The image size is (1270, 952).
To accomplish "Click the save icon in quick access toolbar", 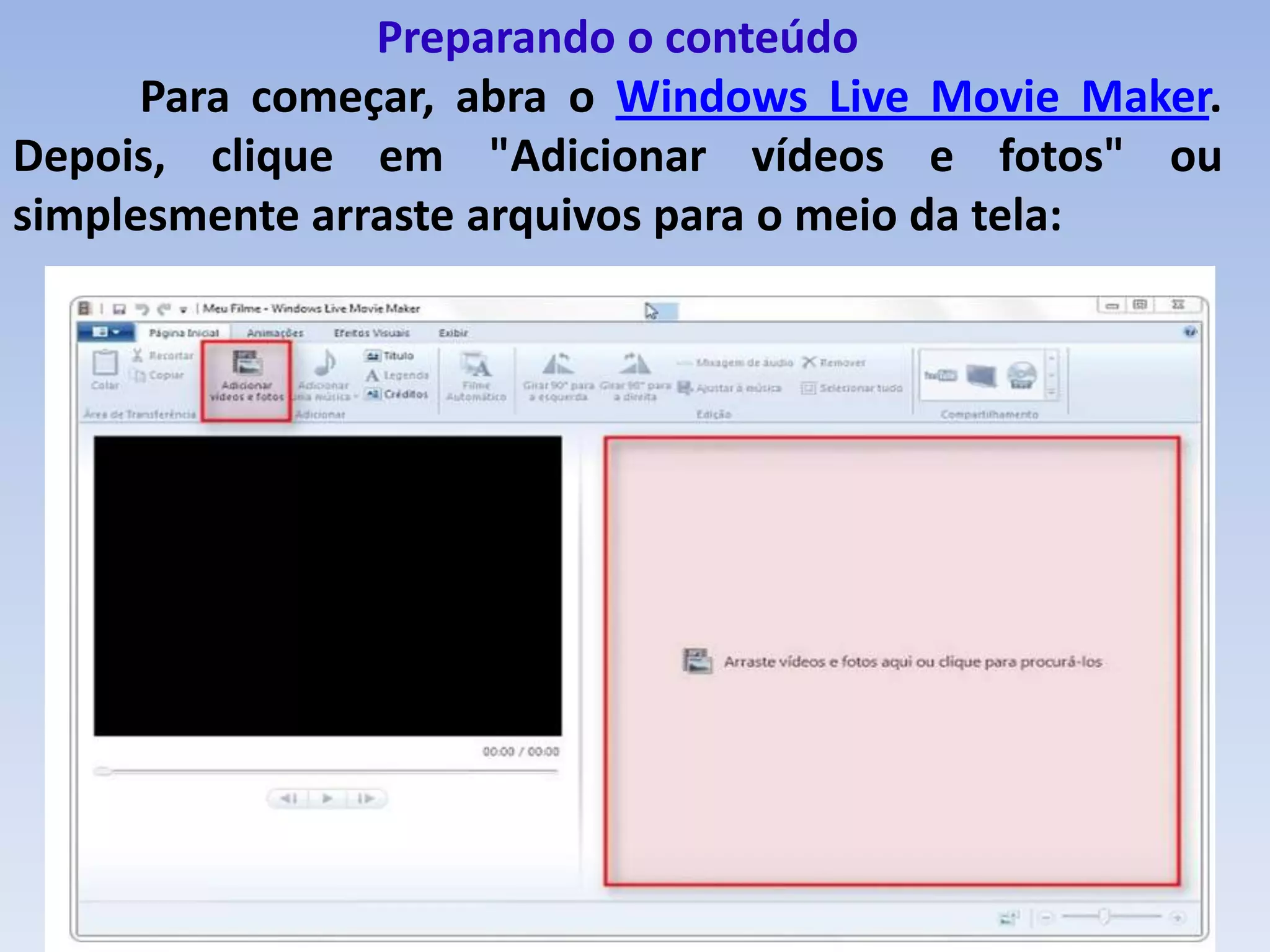I will point(119,309).
